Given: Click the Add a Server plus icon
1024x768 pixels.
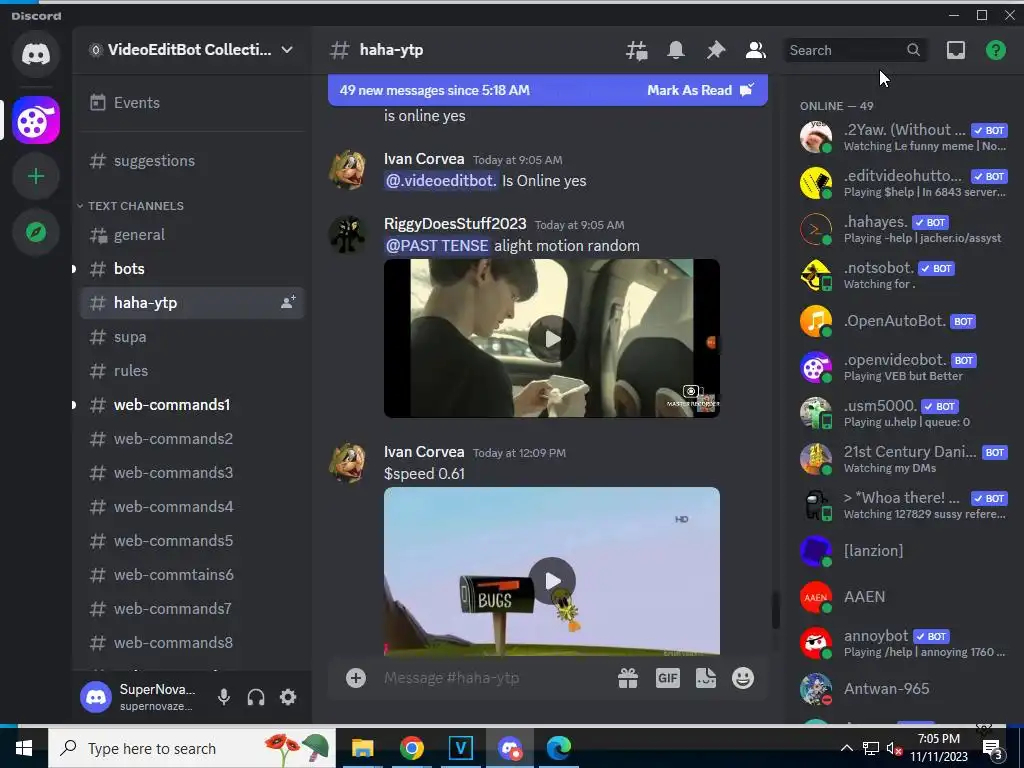Looking at the screenshot, I should click(36, 176).
